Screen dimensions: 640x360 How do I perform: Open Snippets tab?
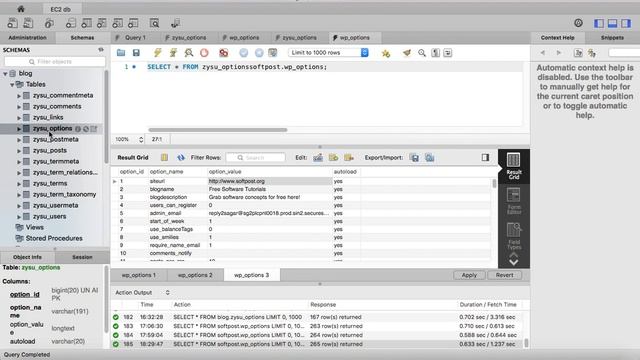[x=612, y=38]
